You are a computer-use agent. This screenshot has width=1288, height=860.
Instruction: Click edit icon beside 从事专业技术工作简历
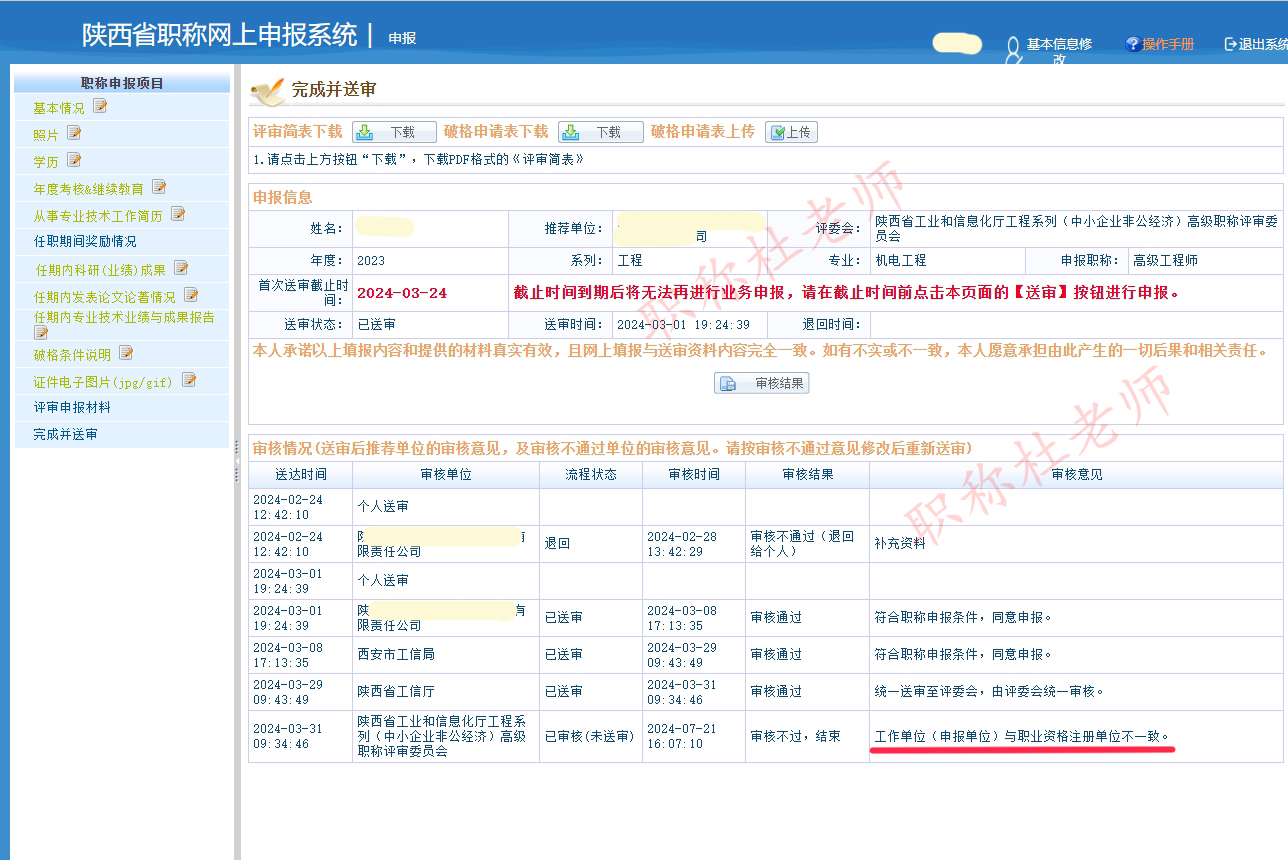(x=178, y=214)
